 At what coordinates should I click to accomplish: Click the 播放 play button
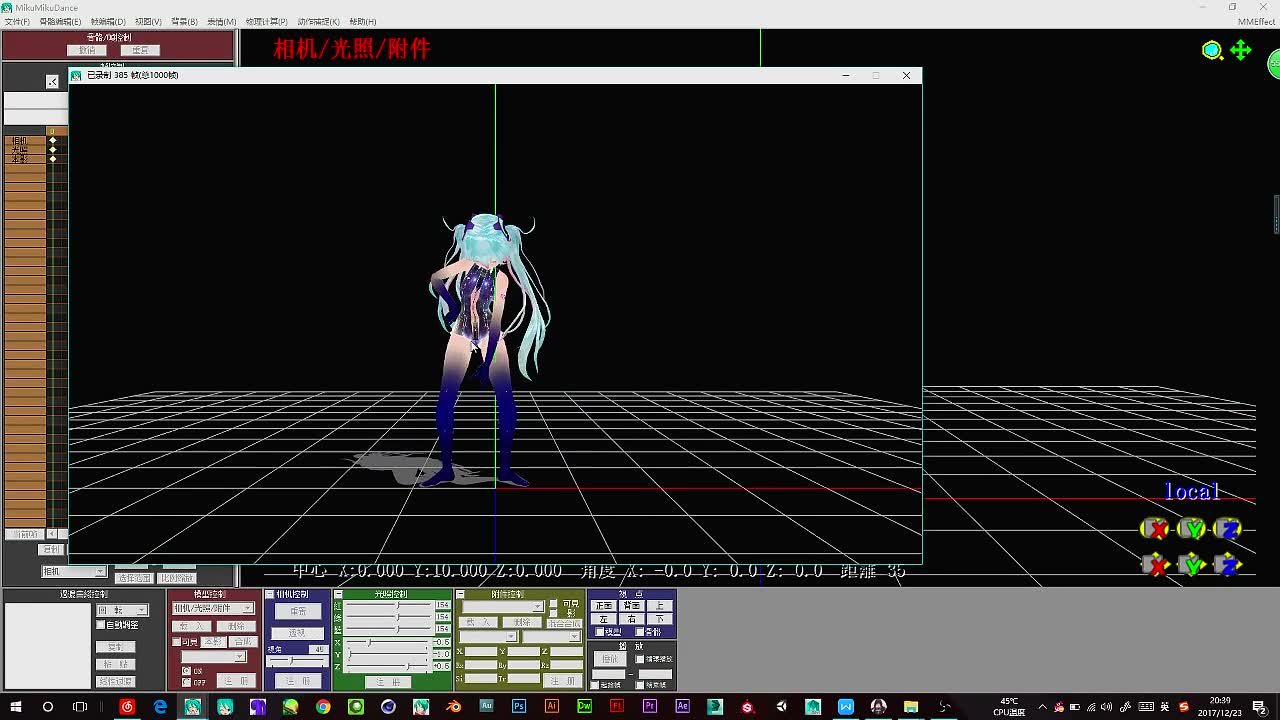pyautogui.click(x=610, y=659)
